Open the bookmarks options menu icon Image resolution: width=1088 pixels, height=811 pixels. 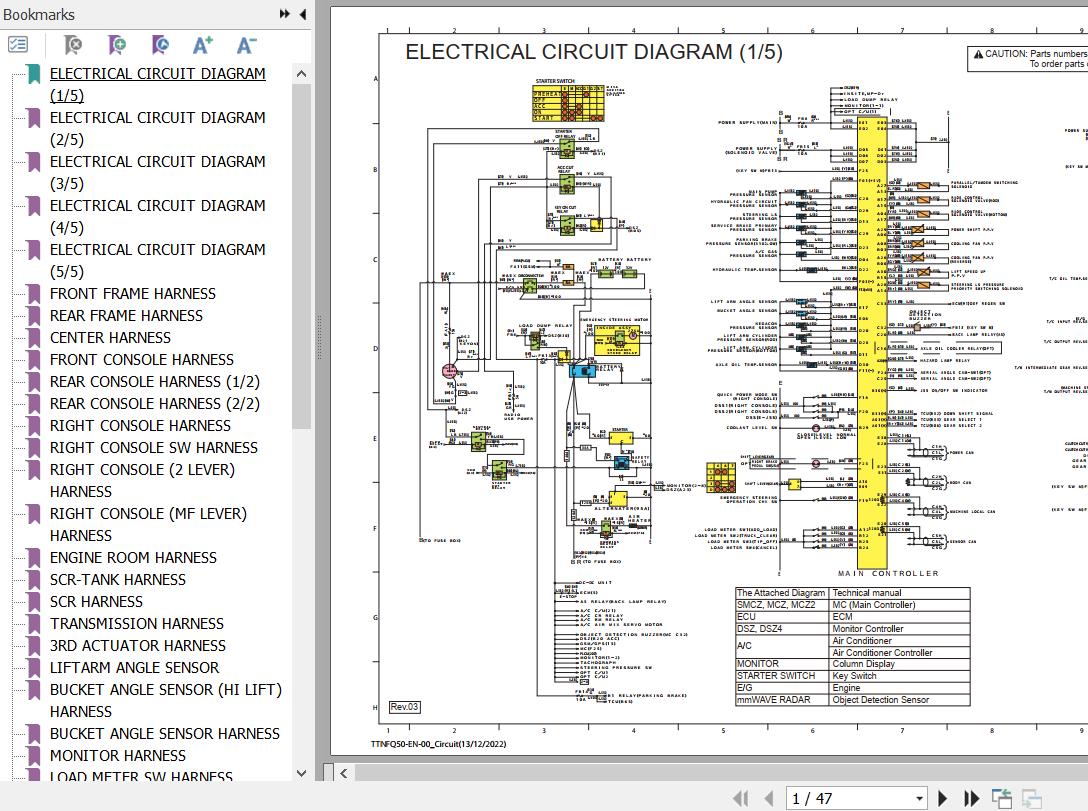click(17, 45)
